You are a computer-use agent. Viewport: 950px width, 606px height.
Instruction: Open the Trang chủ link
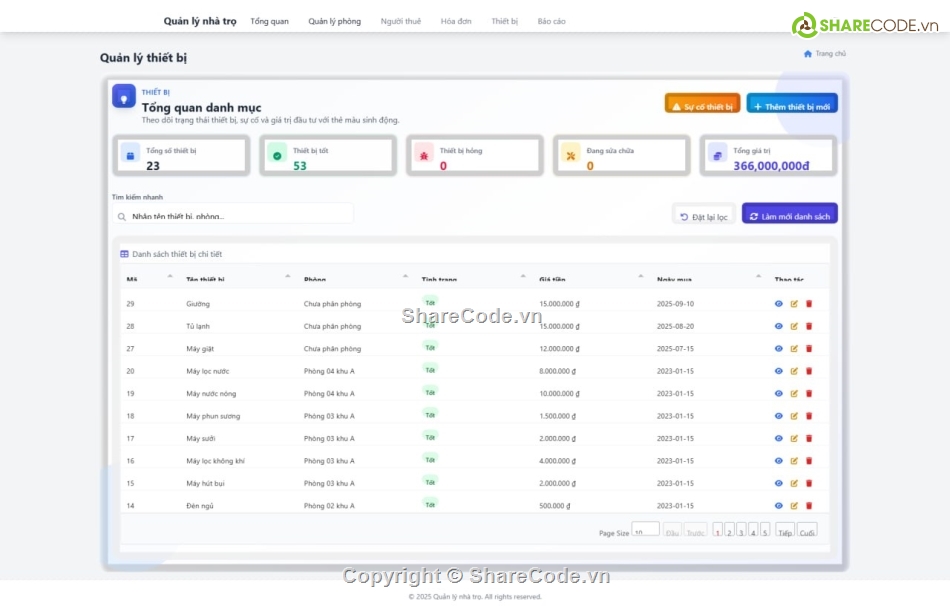click(x=826, y=54)
